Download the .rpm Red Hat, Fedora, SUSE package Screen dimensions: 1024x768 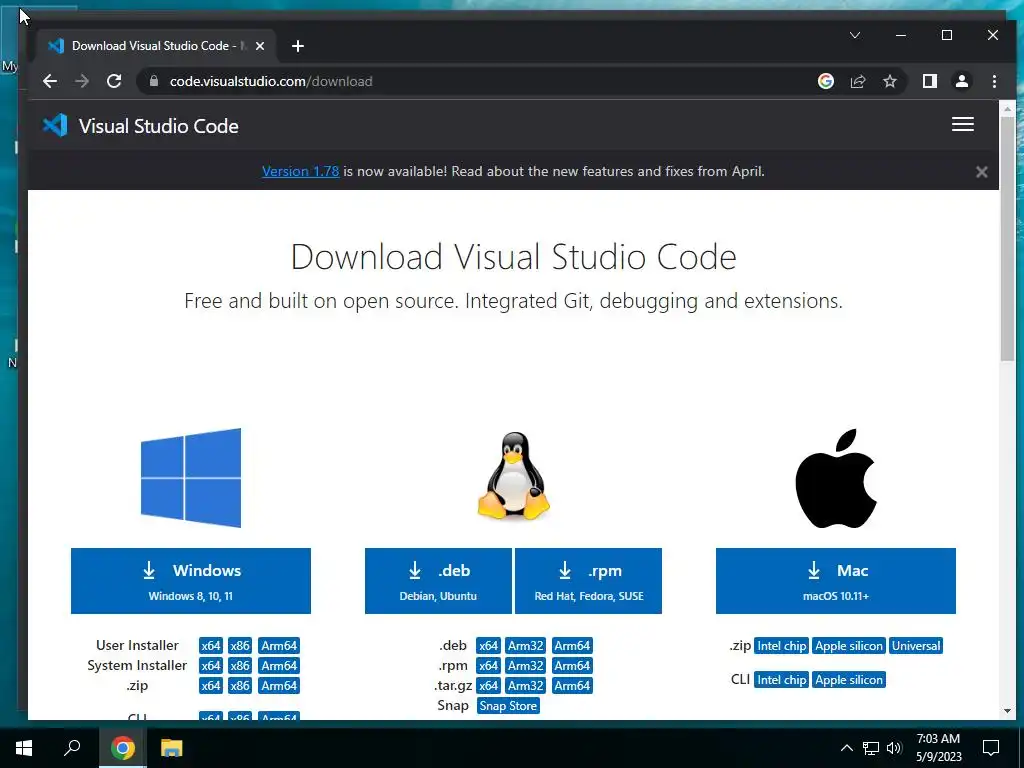tap(588, 581)
